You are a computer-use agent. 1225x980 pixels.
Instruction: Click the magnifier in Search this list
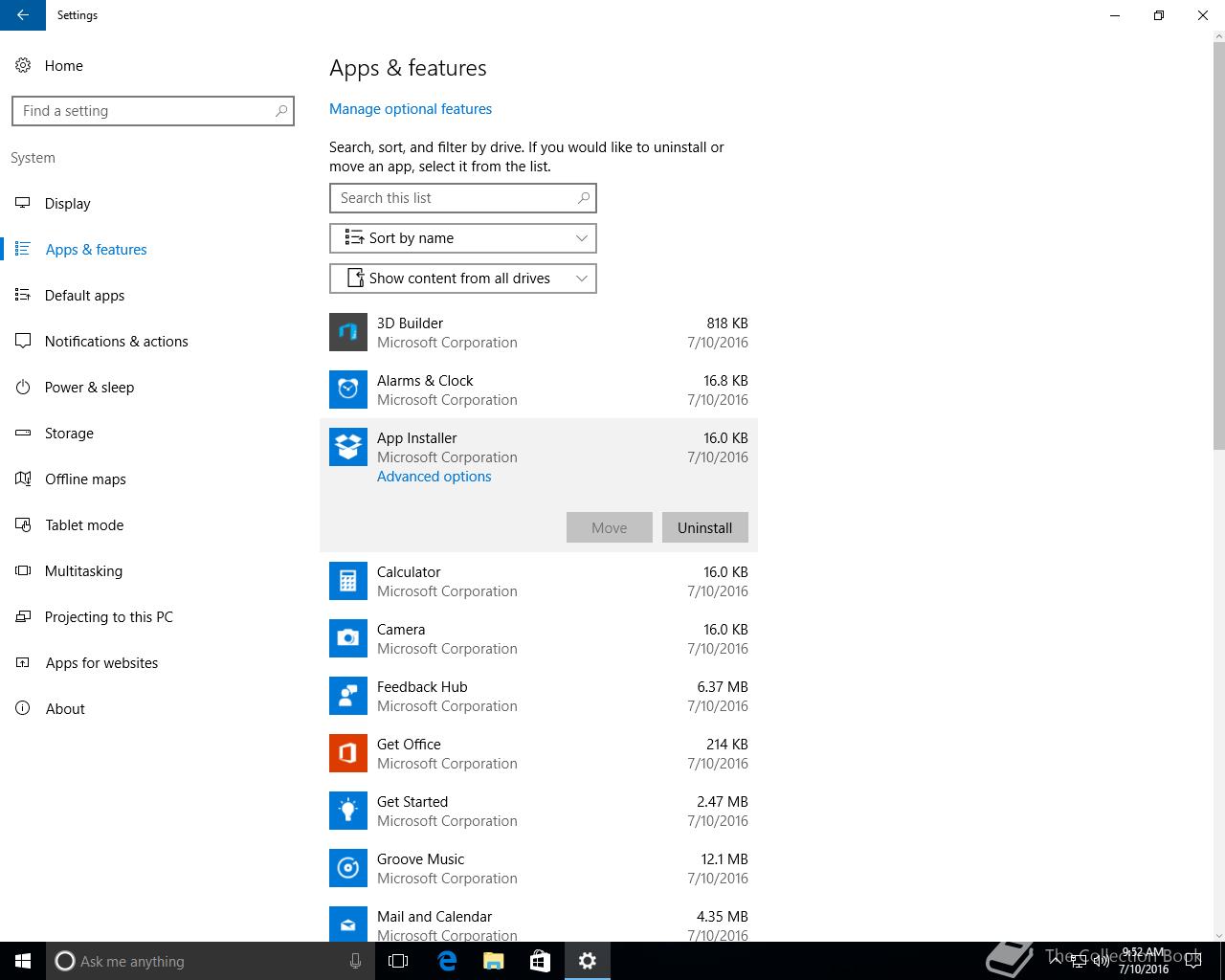point(584,198)
